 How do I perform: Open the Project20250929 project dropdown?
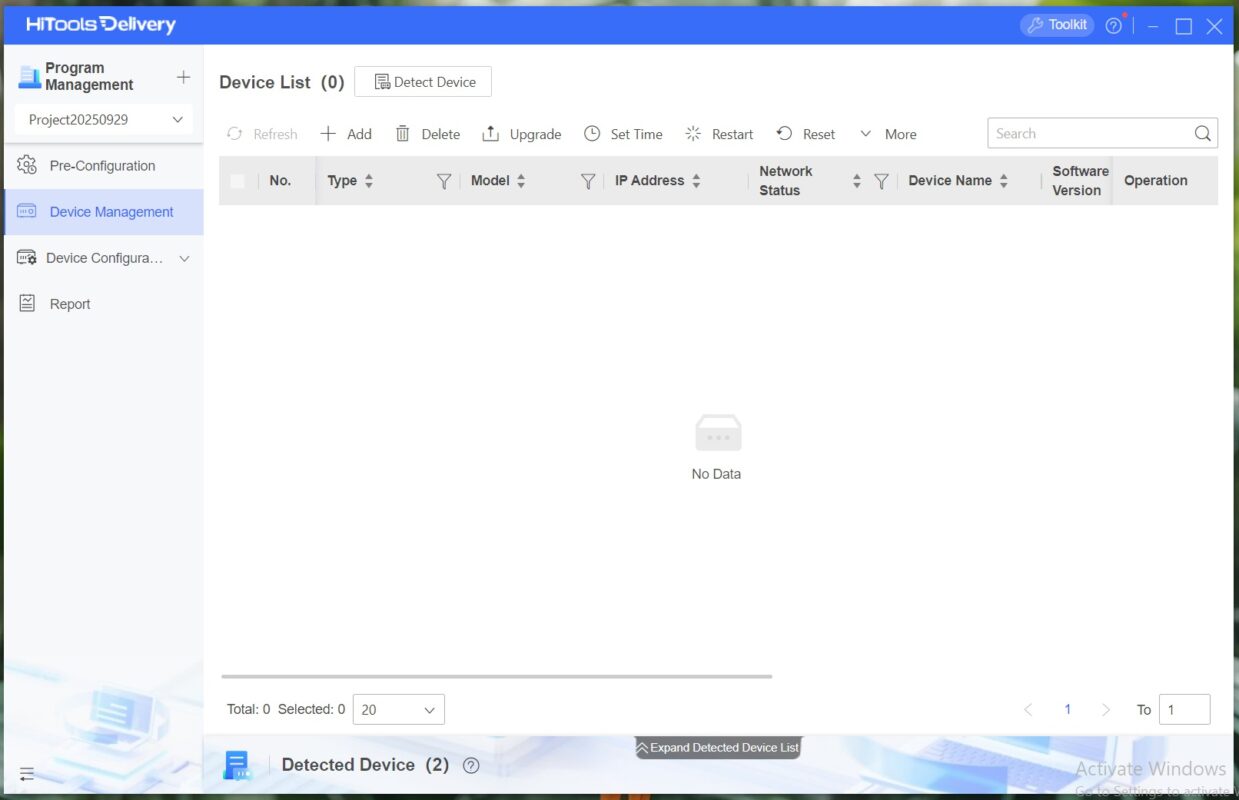105,120
